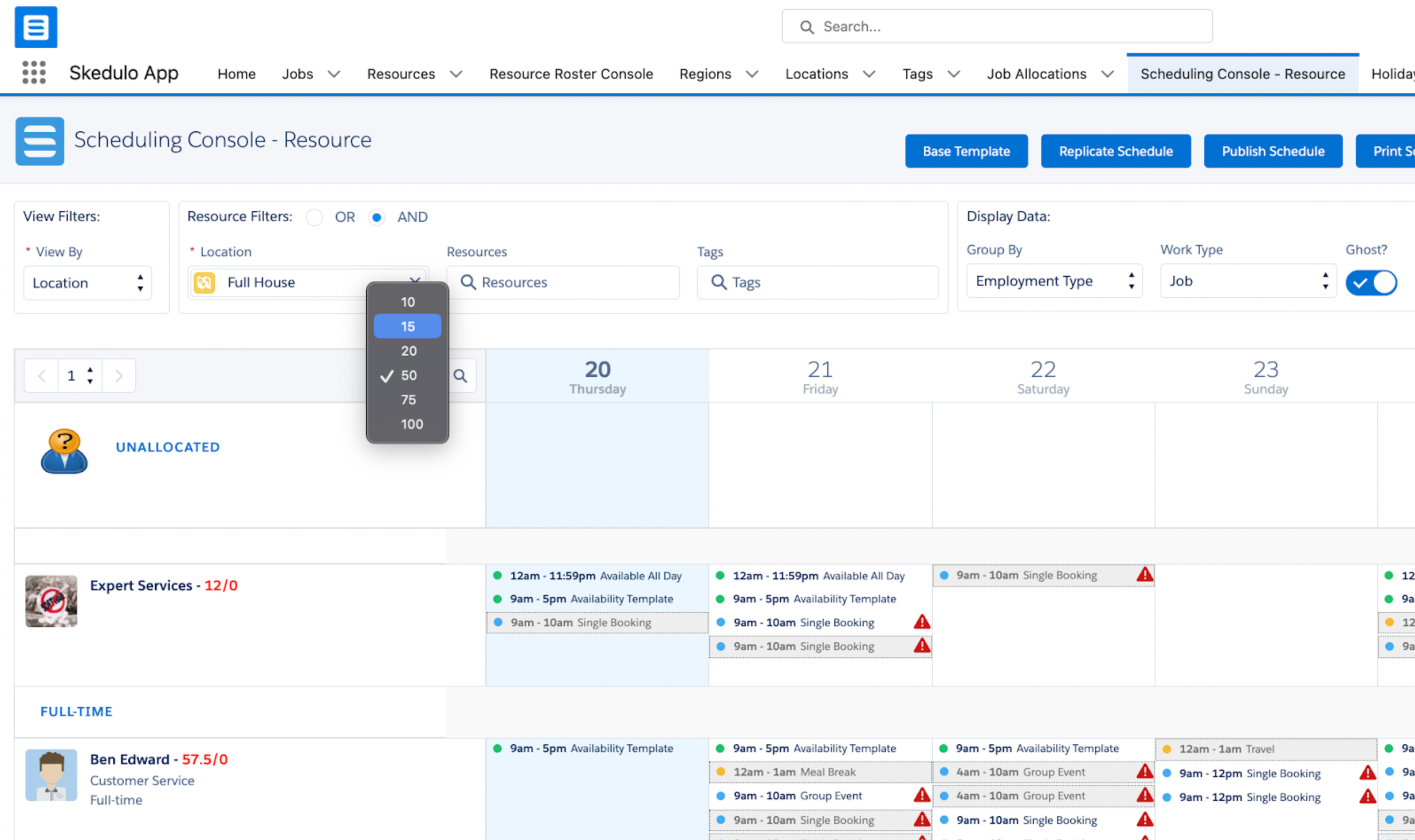Choose 50 in the page size list
Screen dimensions: 1415x840
pyautogui.click(x=408, y=375)
